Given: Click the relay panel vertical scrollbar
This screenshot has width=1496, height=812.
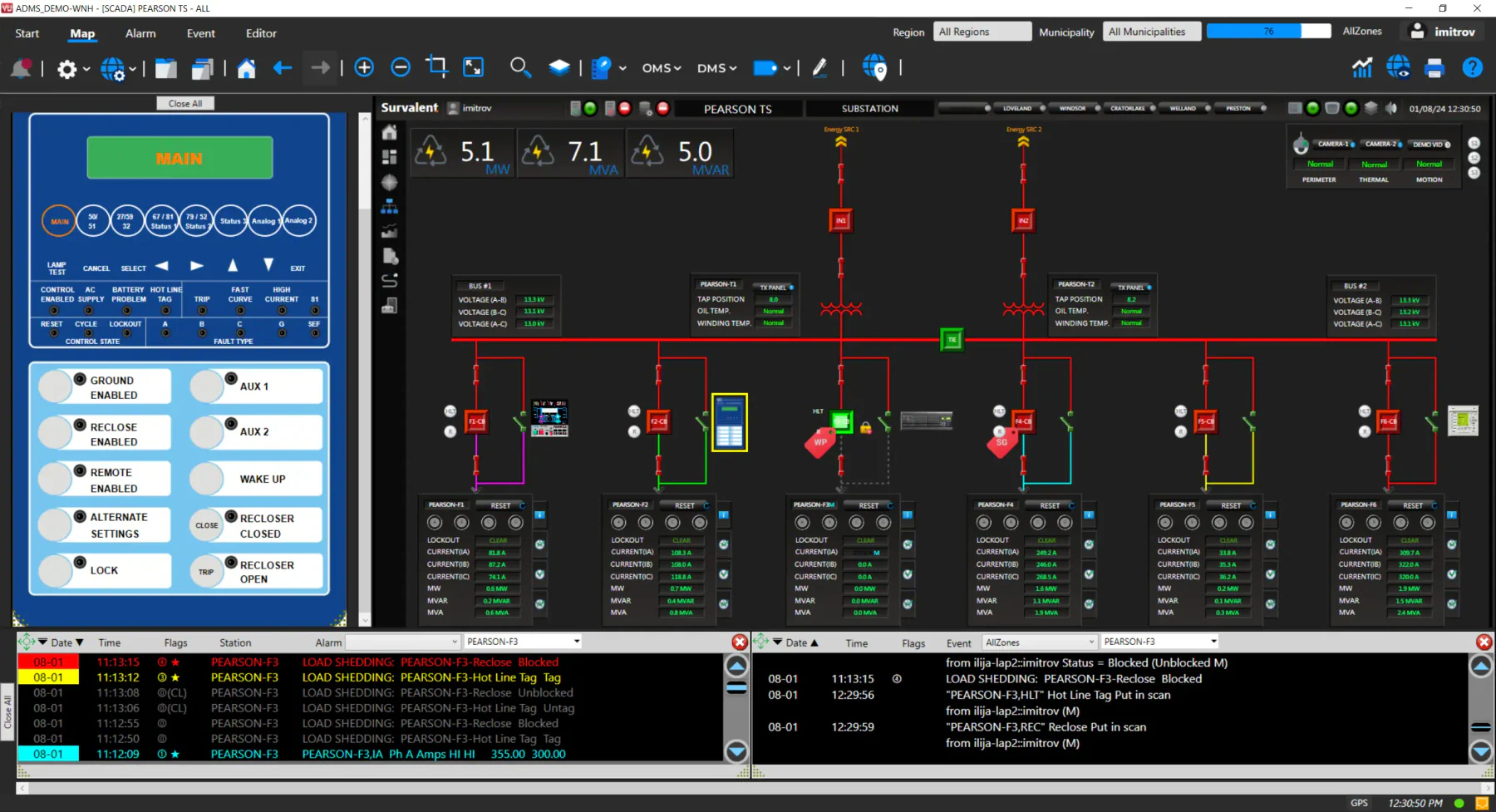Looking at the screenshot, I should [x=364, y=368].
